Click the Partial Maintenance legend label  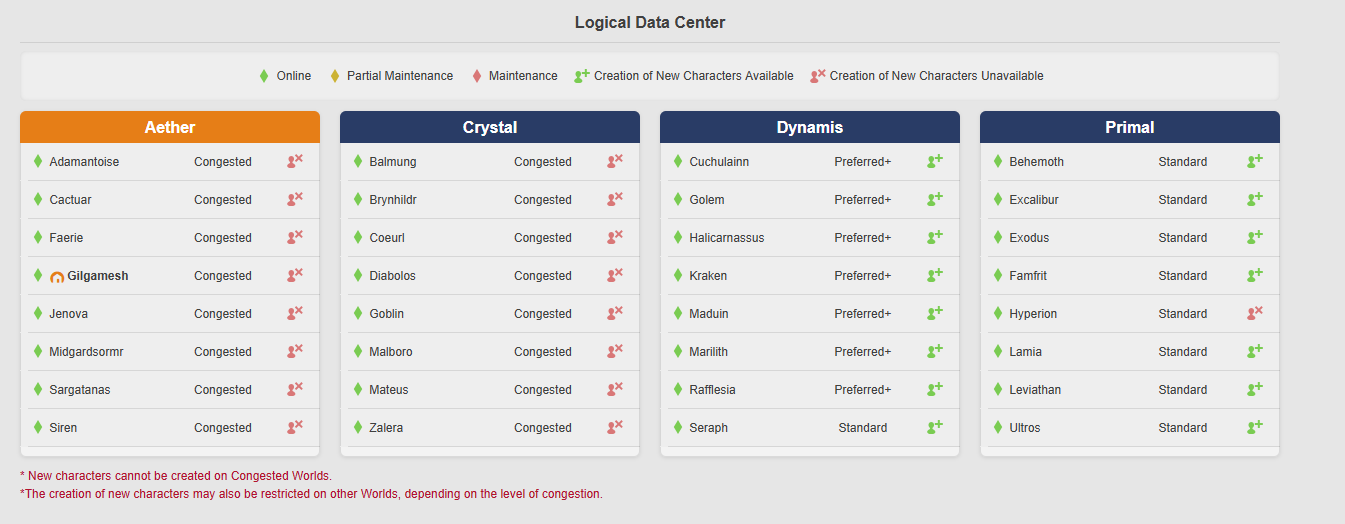coord(400,76)
